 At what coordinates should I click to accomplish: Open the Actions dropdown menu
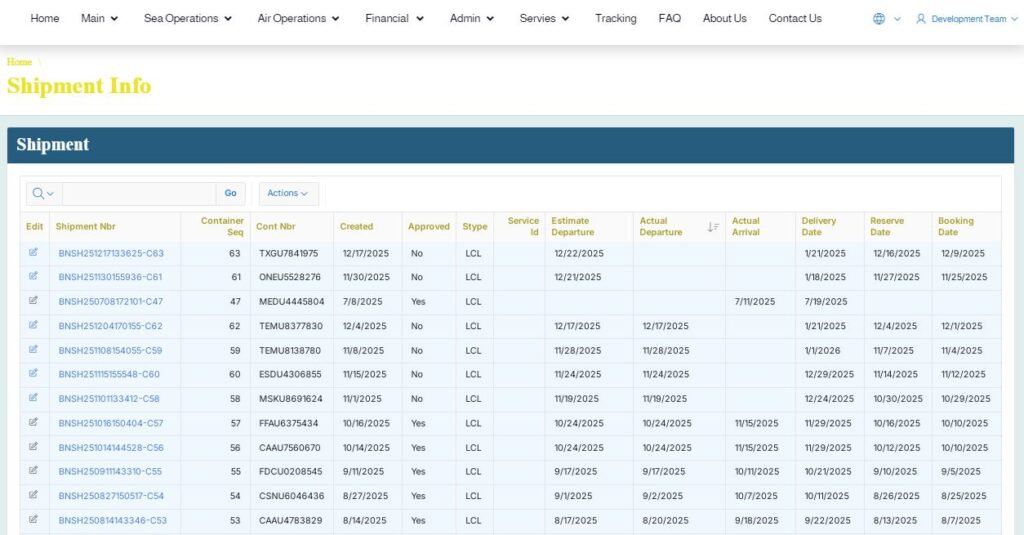[x=288, y=193]
